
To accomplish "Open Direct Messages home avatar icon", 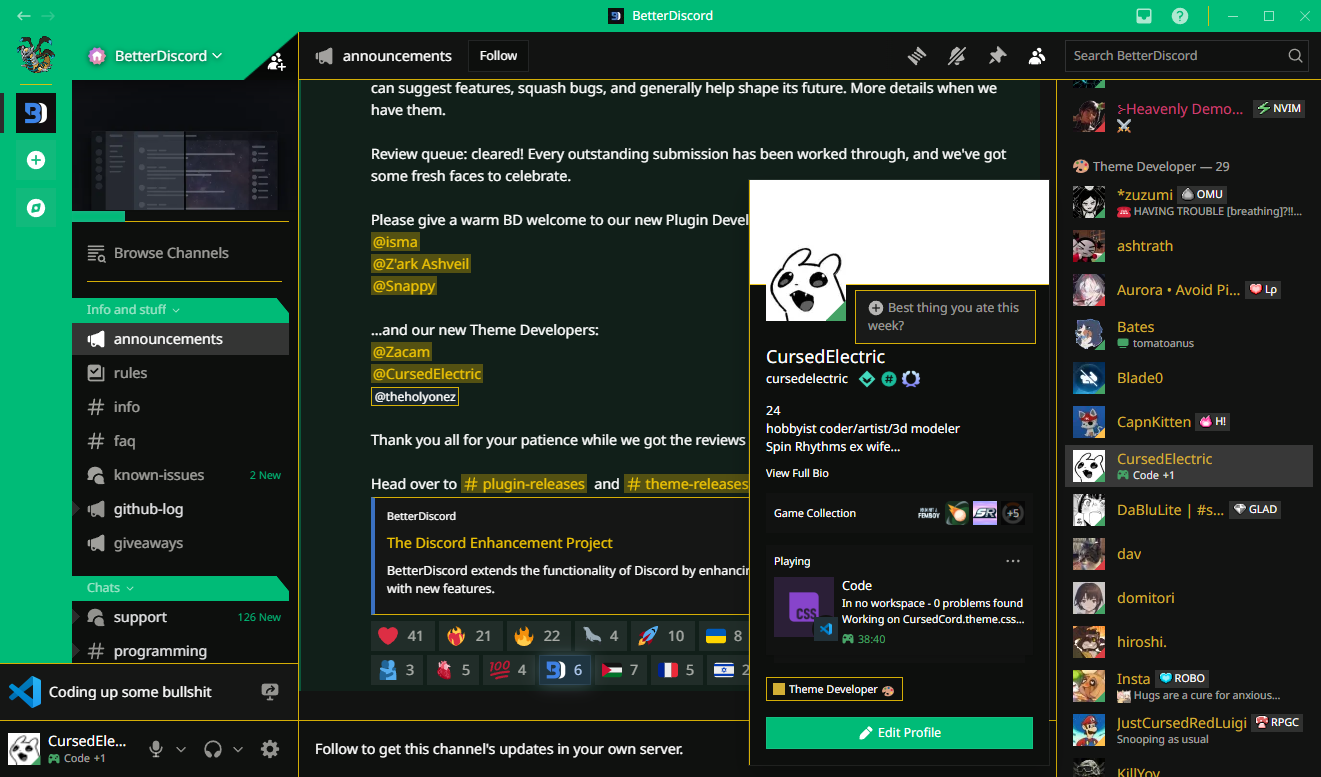I will tap(36, 54).
